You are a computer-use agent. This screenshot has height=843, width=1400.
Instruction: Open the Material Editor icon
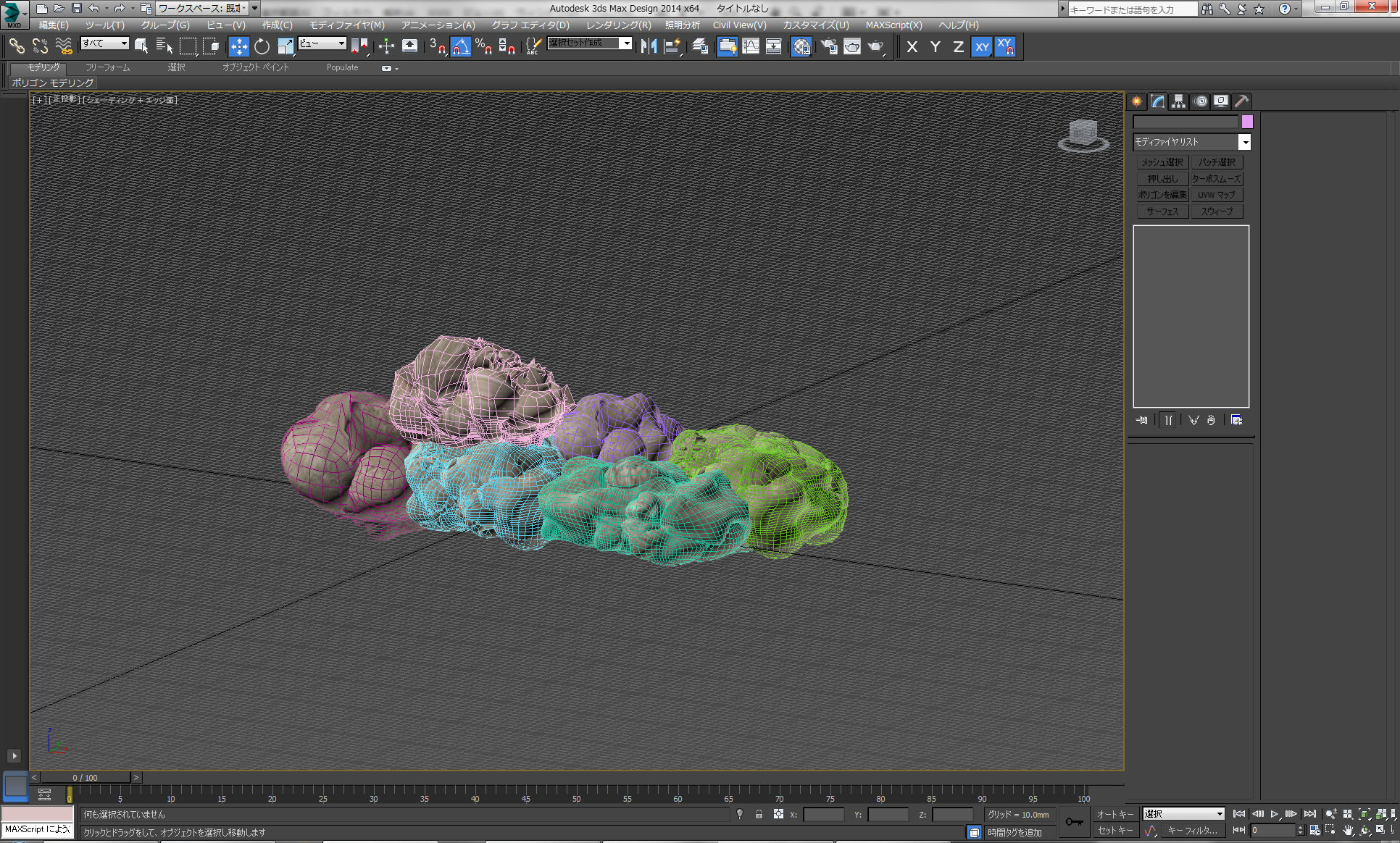801,47
